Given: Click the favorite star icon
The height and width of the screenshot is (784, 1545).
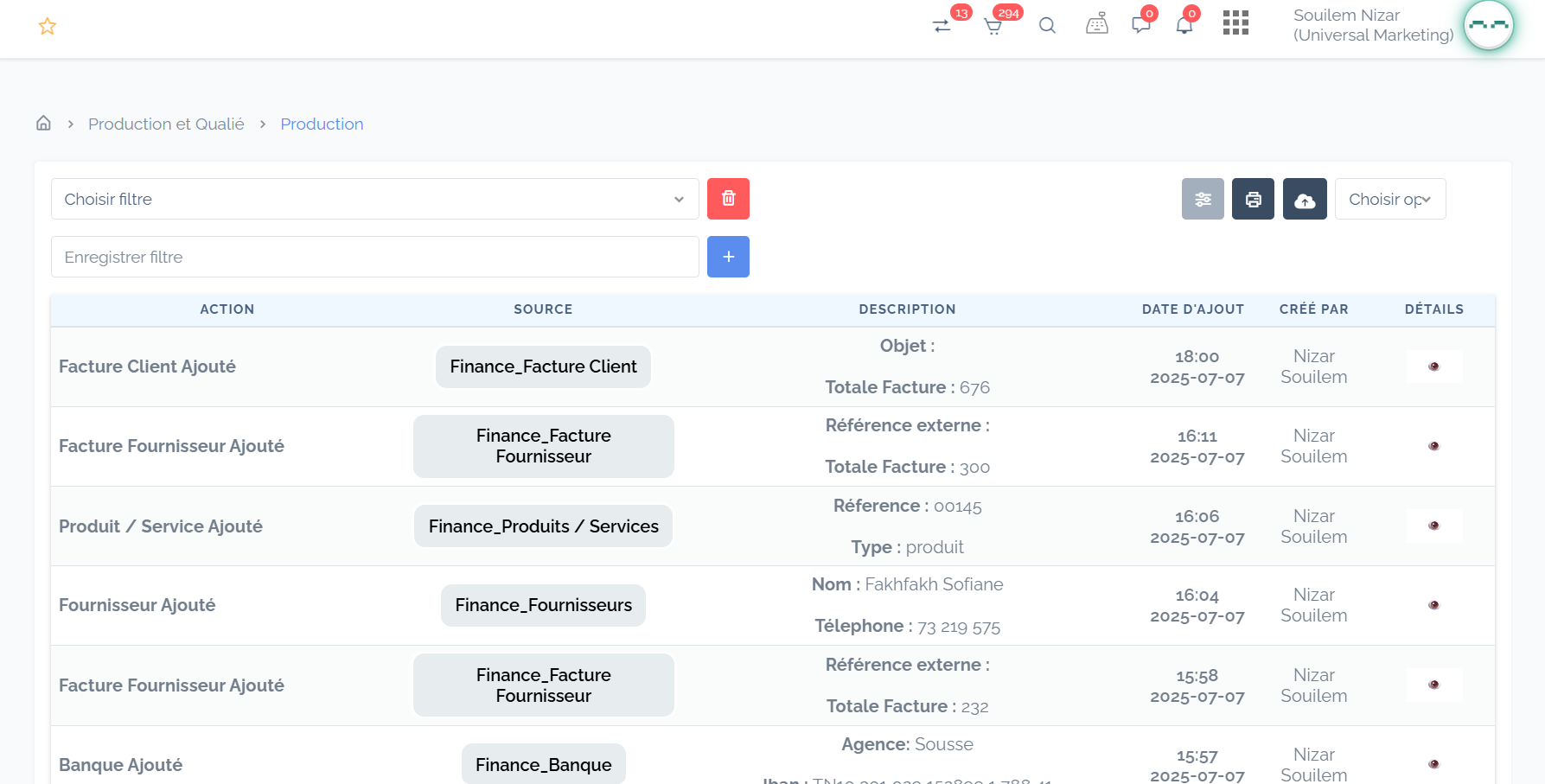Looking at the screenshot, I should [x=48, y=27].
